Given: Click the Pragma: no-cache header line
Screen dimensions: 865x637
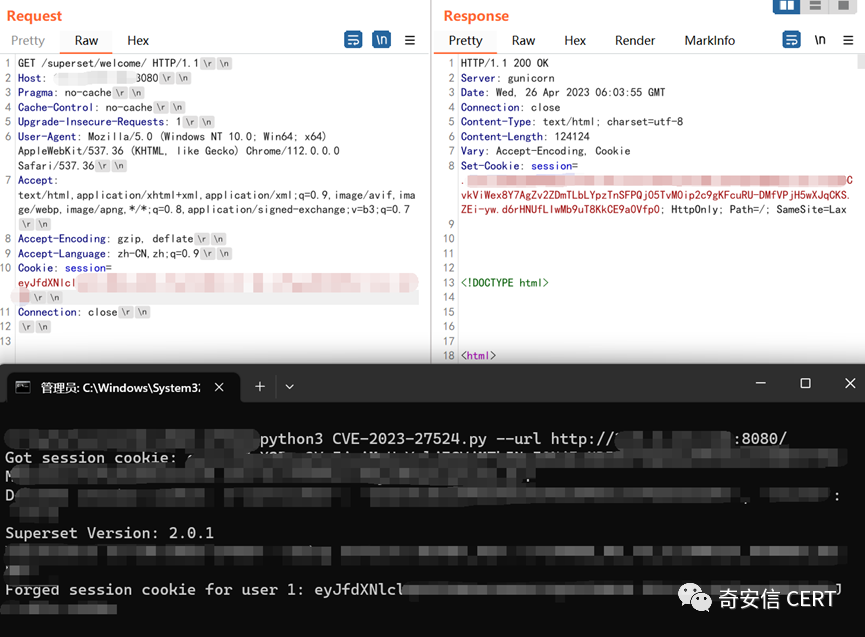Looking at the screenshot, I should 65,93.
